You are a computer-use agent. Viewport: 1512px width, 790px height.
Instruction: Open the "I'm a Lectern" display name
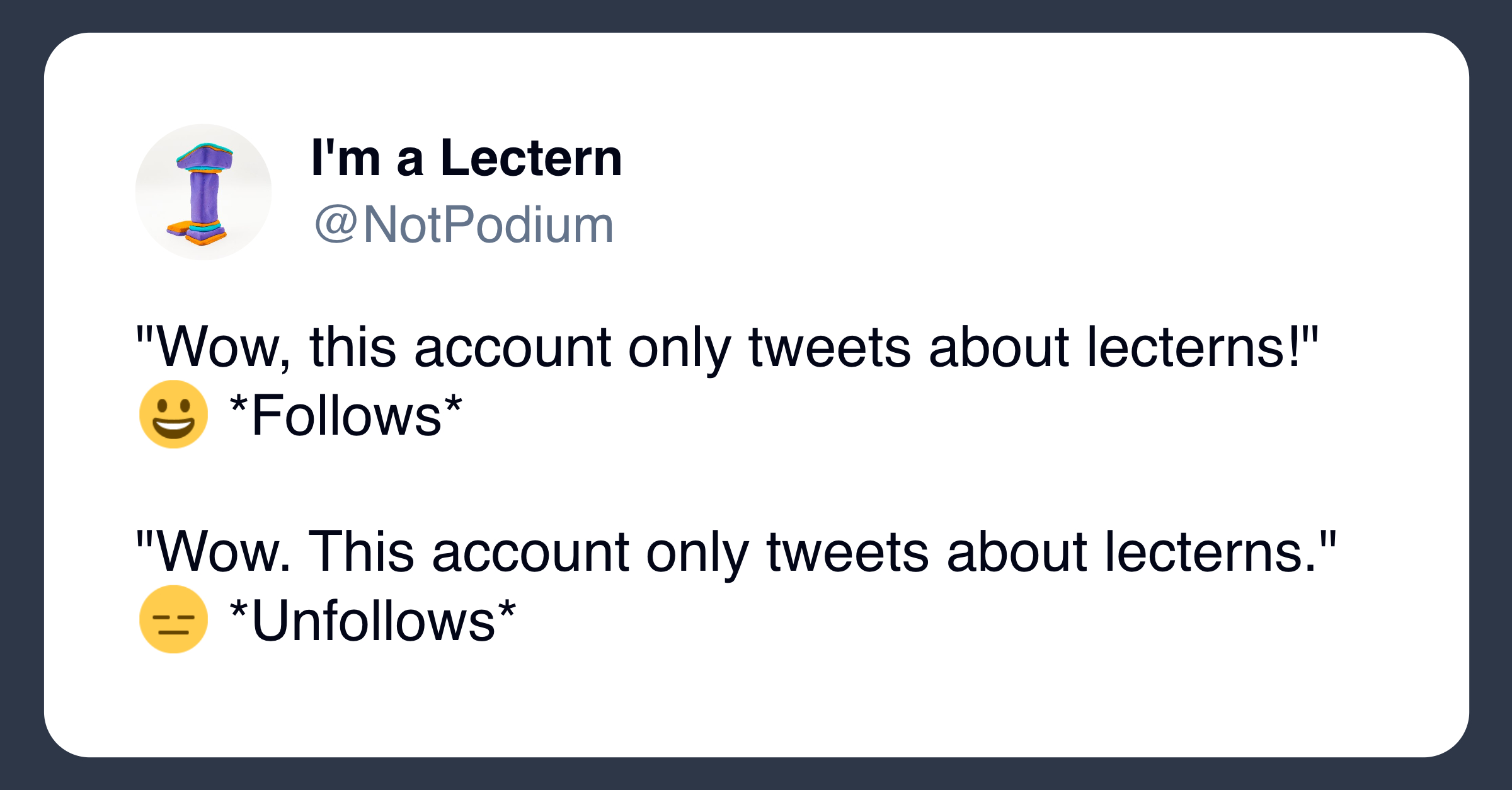tap(466, 158)
